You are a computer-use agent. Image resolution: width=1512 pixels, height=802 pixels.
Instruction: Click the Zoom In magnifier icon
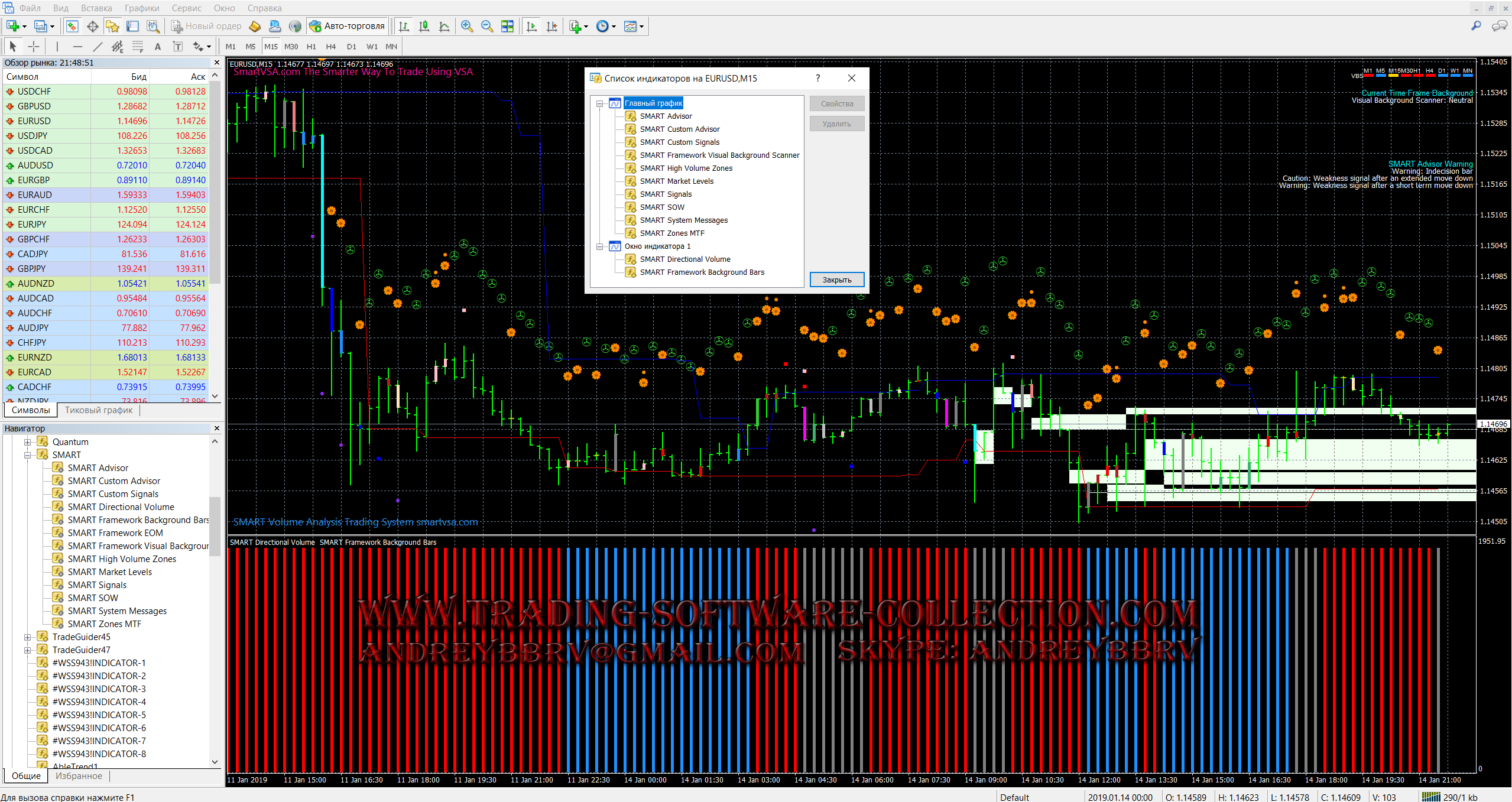click(x=467, y=26)
